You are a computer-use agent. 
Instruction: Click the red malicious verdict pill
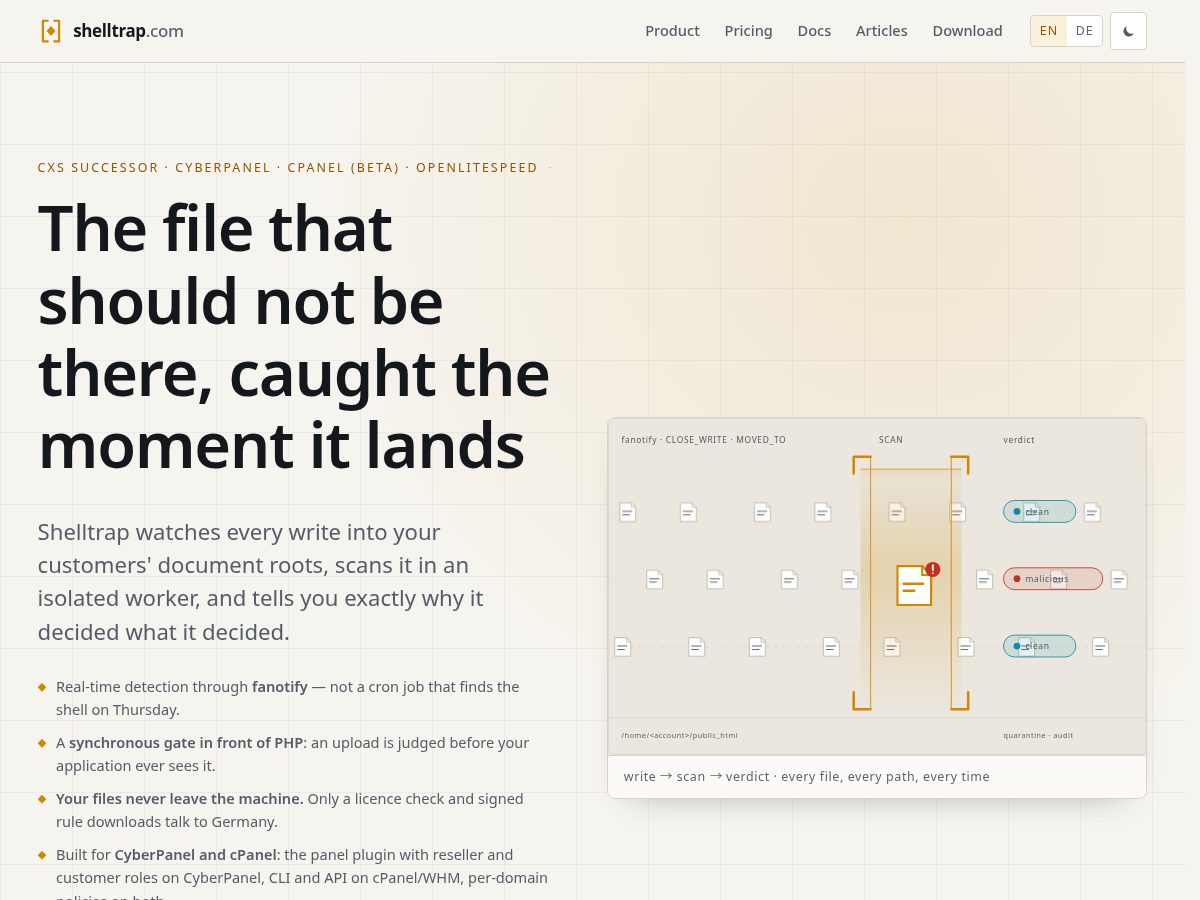1053,579
